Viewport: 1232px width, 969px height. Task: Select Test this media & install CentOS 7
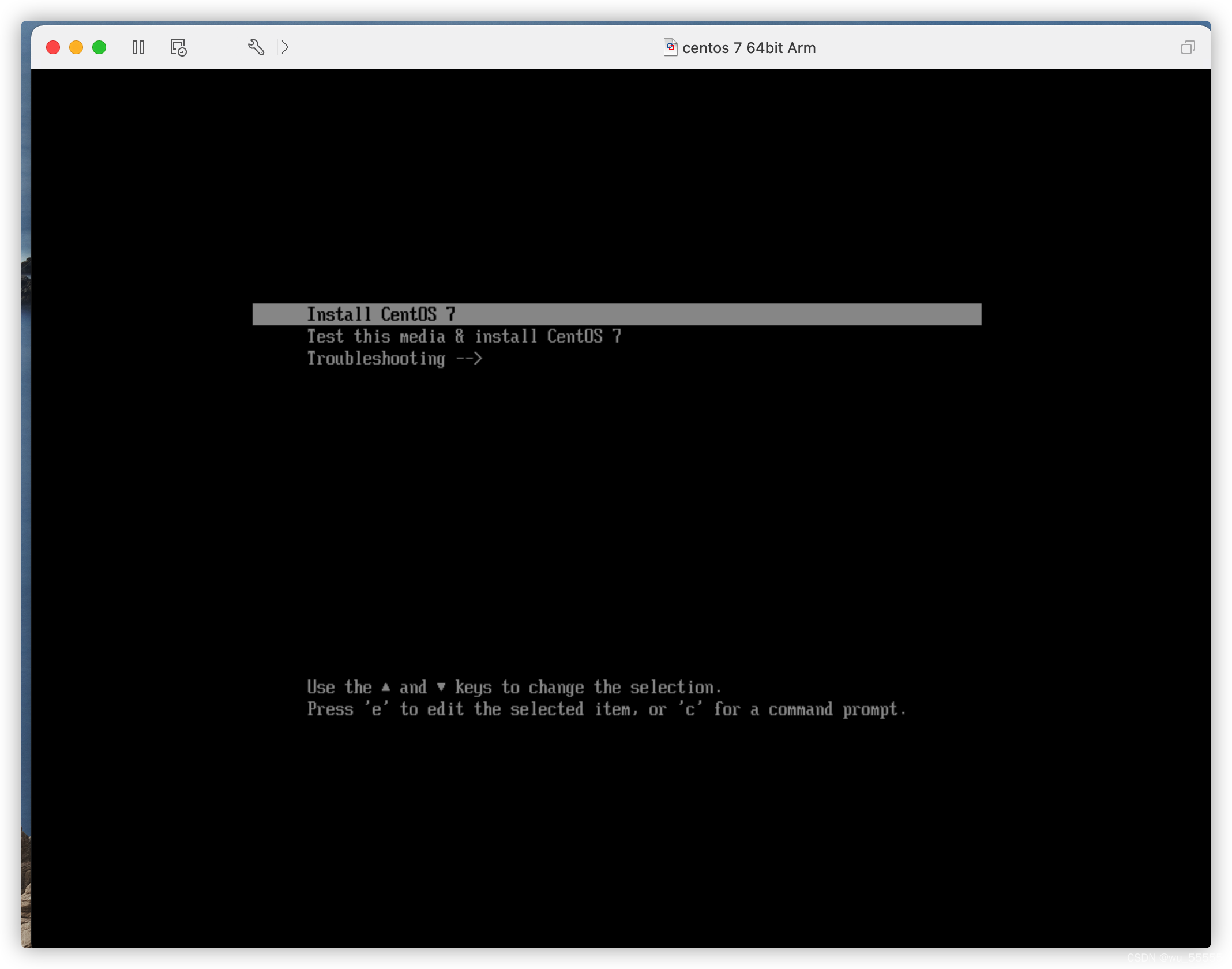pos(464,336)
